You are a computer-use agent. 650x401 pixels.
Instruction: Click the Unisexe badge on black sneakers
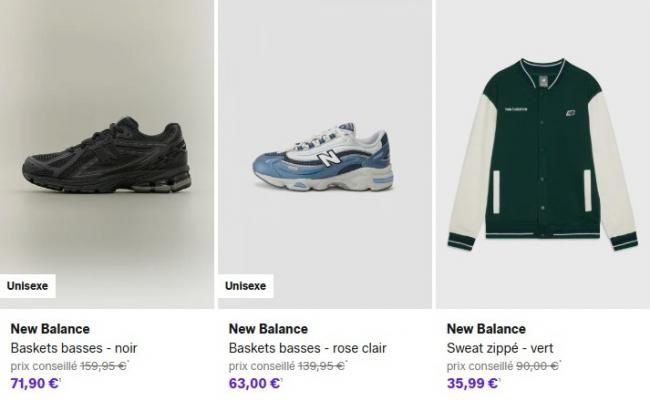tap(27, 286)
